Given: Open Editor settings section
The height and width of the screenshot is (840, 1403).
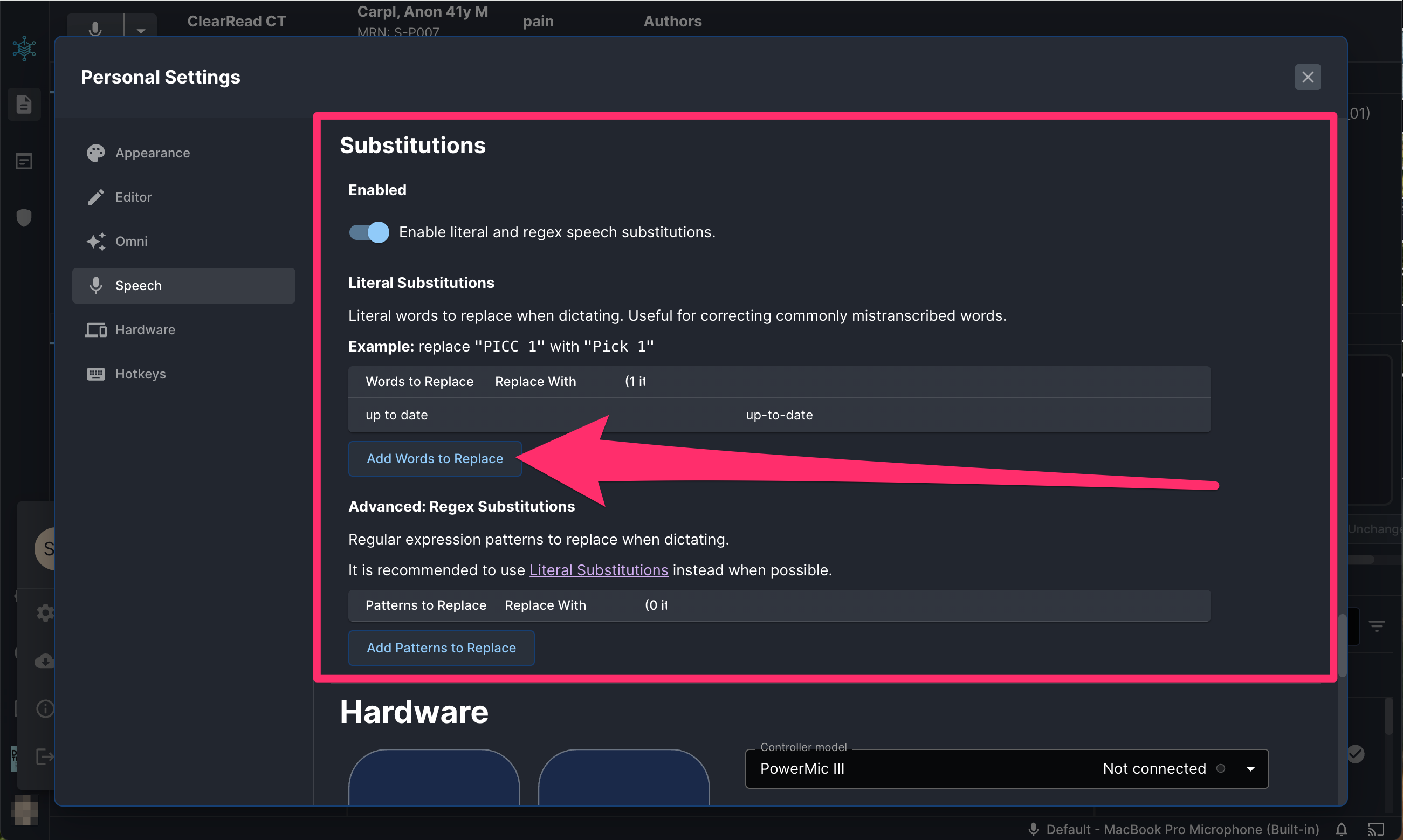Looking at the screenshot, I should [183, 197].
